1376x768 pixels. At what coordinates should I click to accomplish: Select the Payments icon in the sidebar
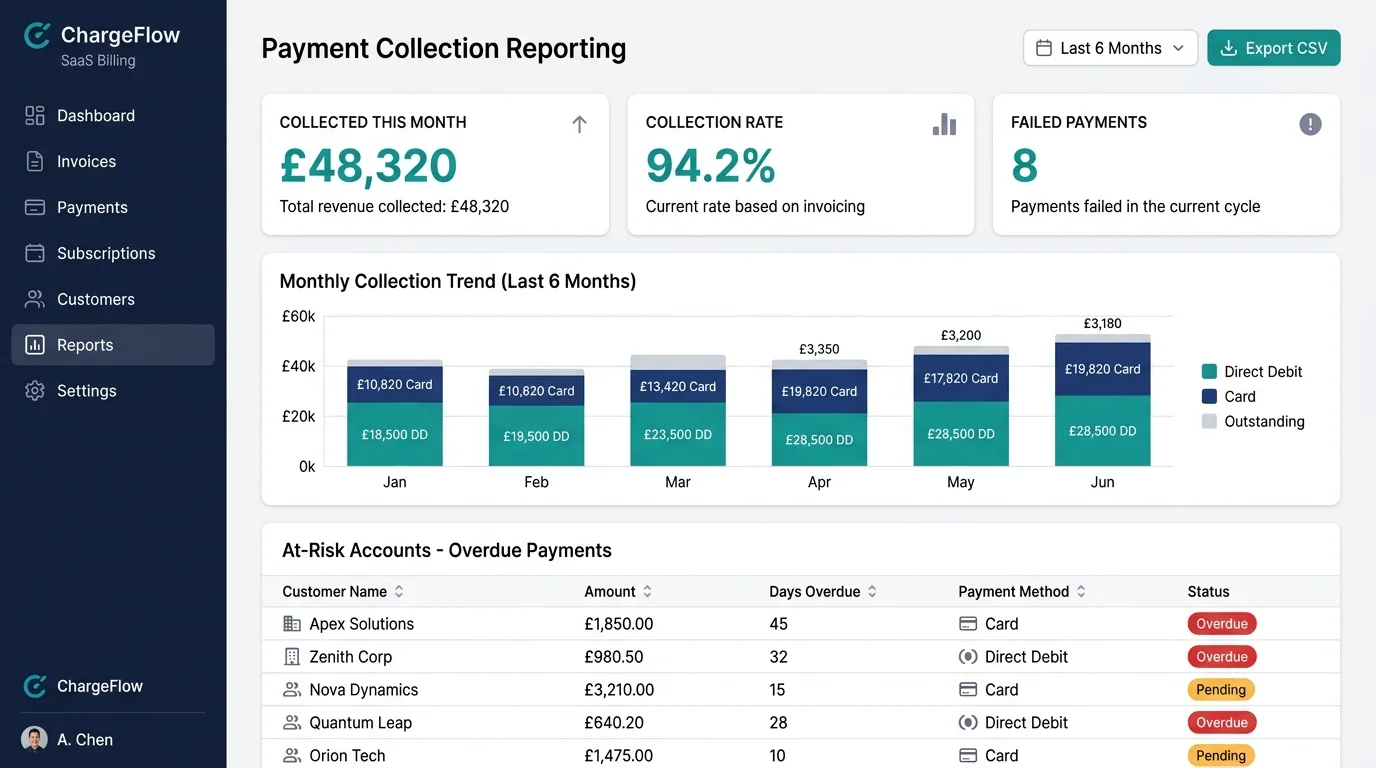coord(35,207)
